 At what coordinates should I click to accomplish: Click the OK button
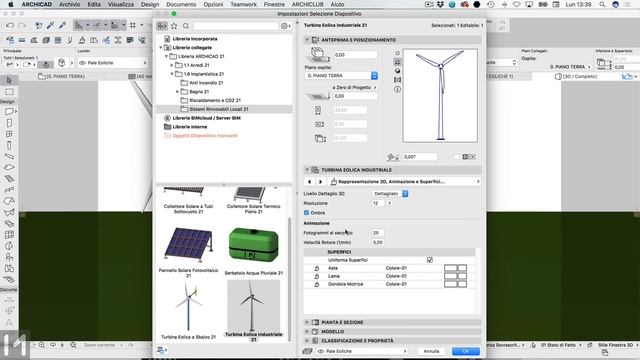pyautogui.click(x=466, y=351)
